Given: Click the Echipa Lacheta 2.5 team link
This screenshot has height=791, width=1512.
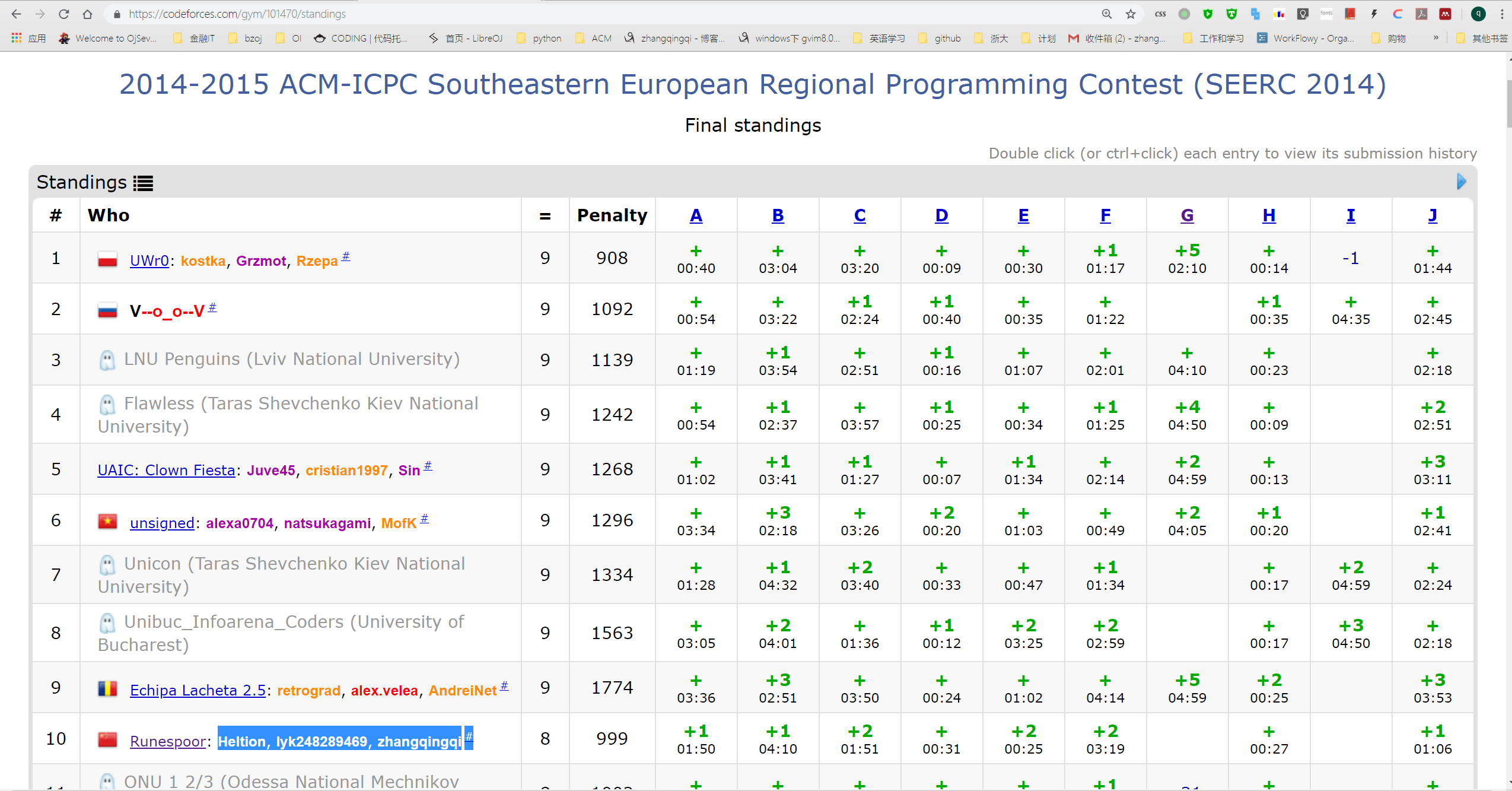Looking at the screenshot, I should tap(198, 690).
